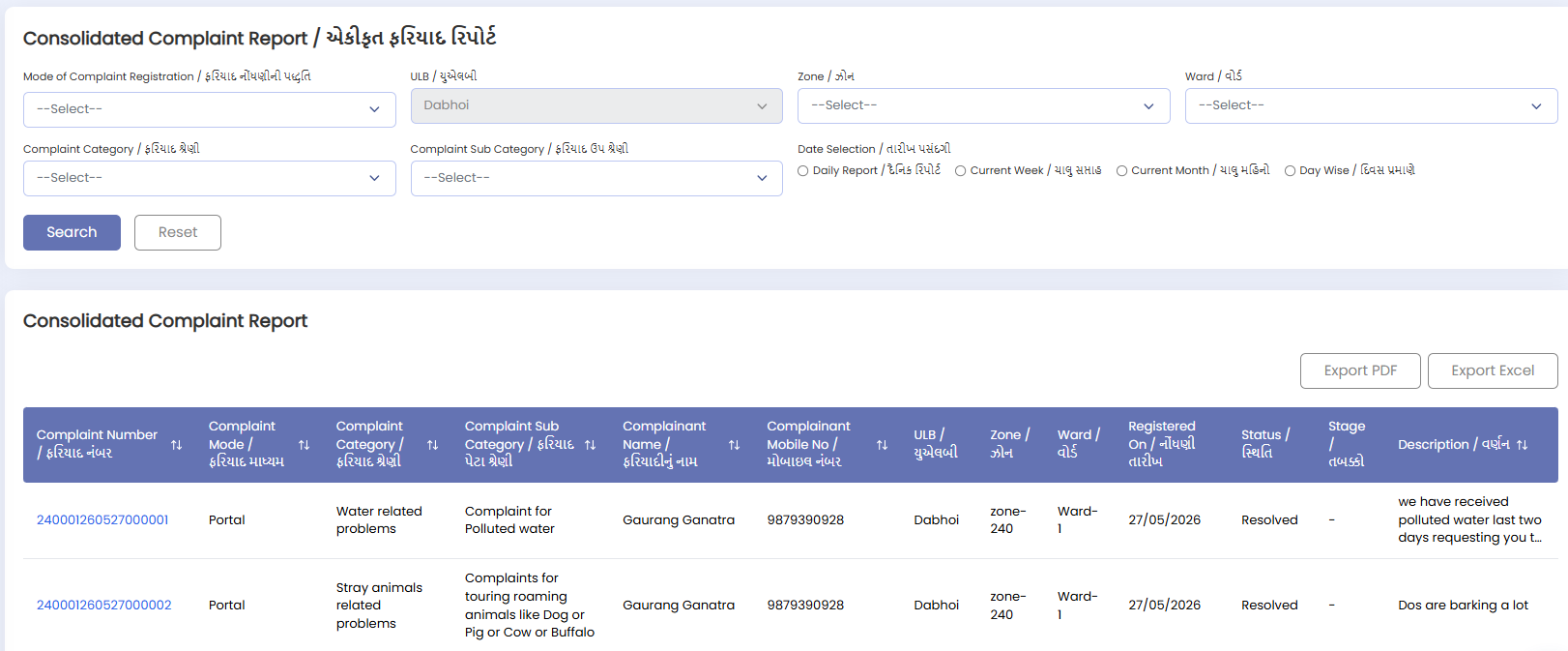Click the Stage column header
This screenshot has height=651, width=1568.
pos(1347,444)
